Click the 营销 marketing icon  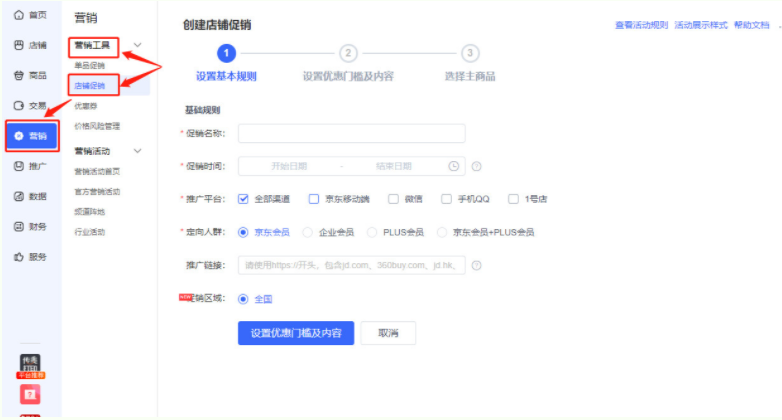point(19,136)
